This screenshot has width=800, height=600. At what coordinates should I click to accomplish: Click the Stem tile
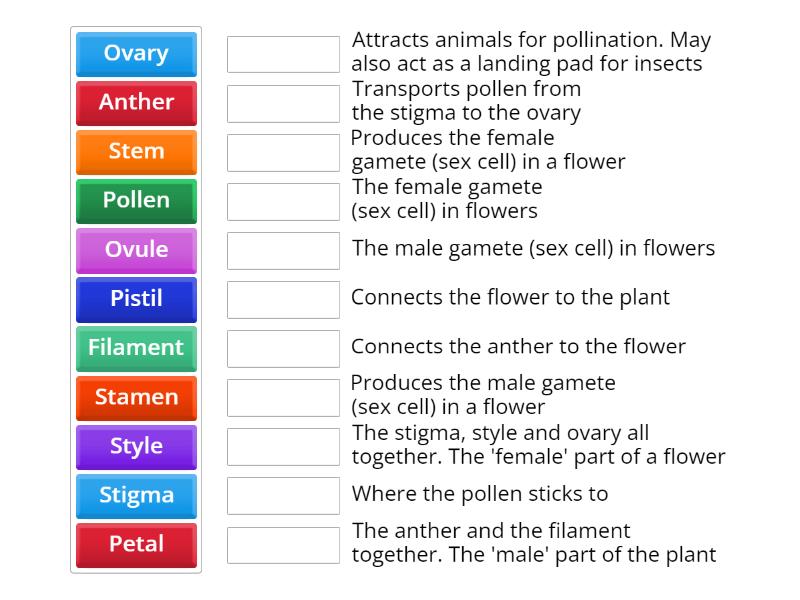tap(136, 152)
